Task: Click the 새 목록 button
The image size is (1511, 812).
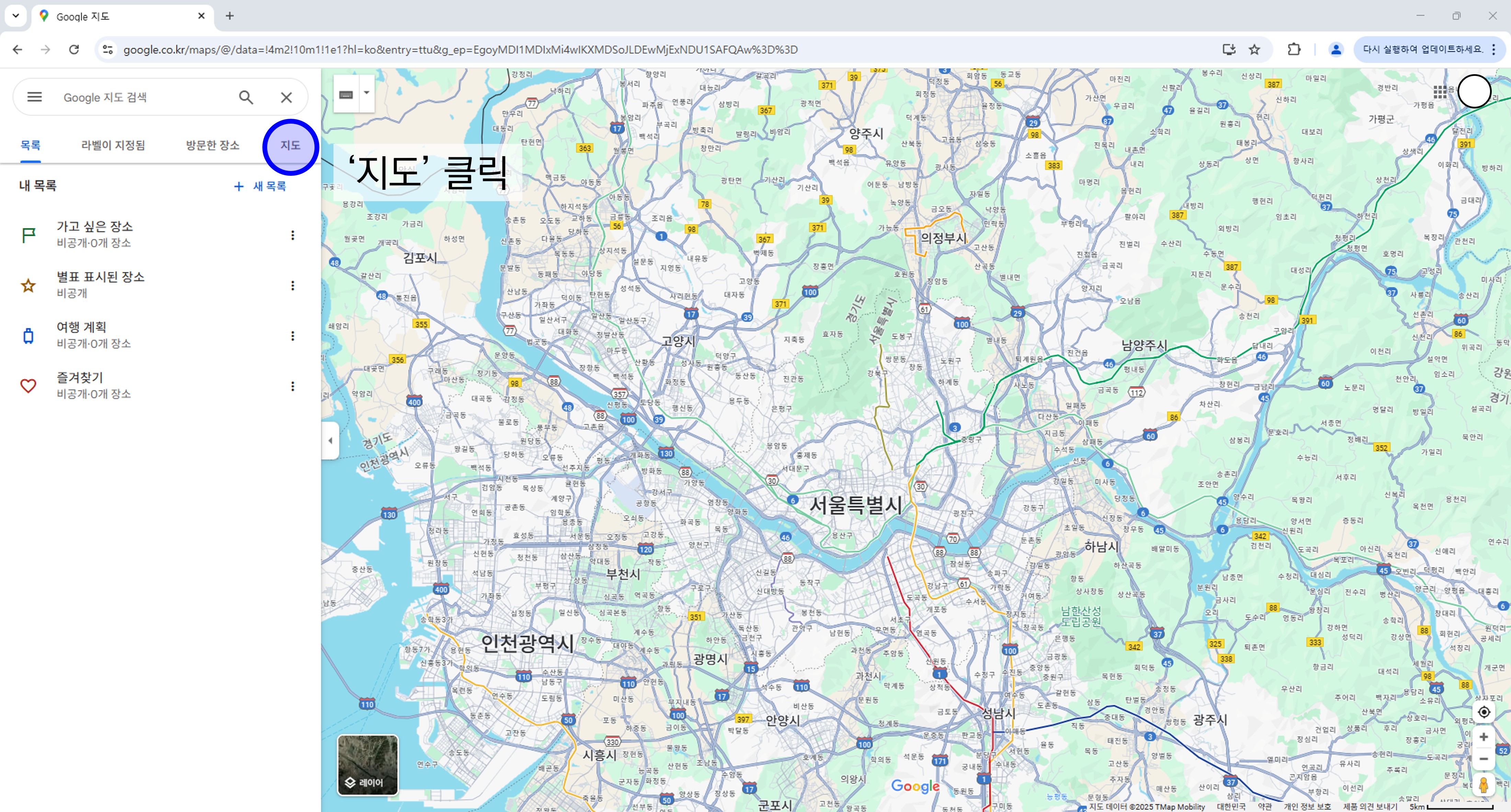Action: (x=260, y=186)
